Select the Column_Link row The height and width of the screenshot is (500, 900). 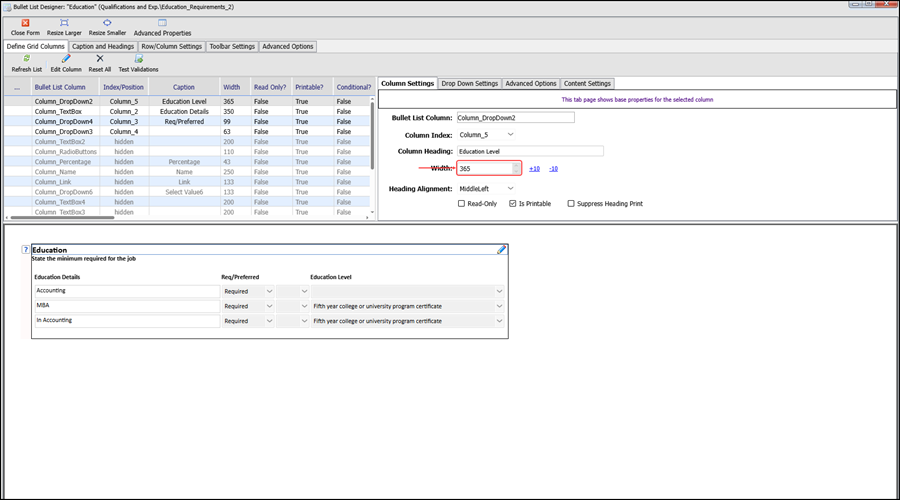[187, 182]
